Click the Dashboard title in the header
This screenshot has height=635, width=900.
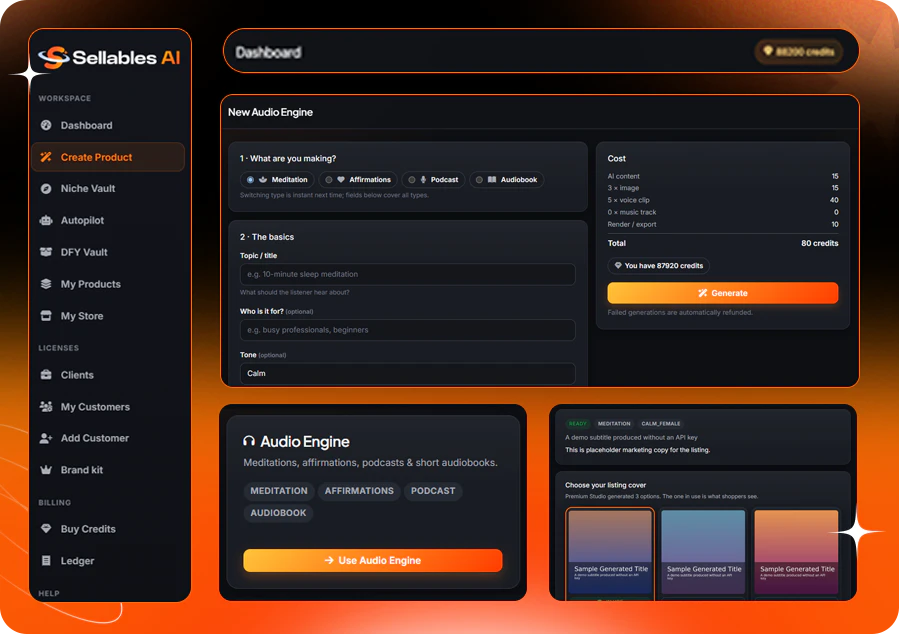coord(269,52)
